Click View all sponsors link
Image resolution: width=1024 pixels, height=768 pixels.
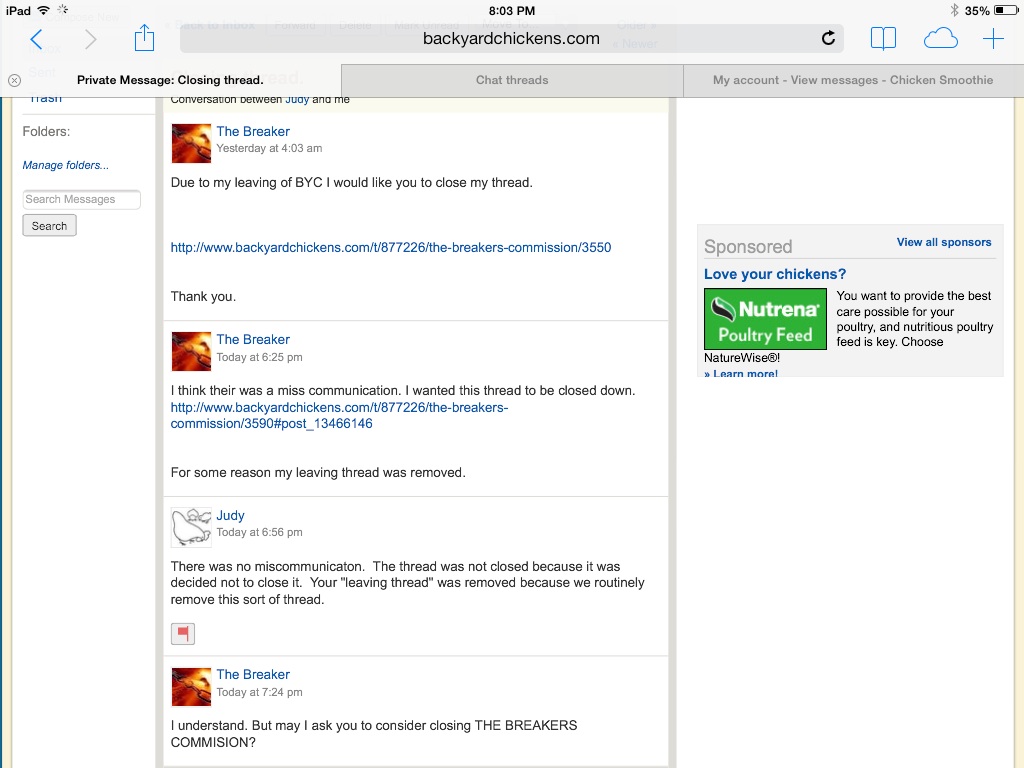(943, 242)
